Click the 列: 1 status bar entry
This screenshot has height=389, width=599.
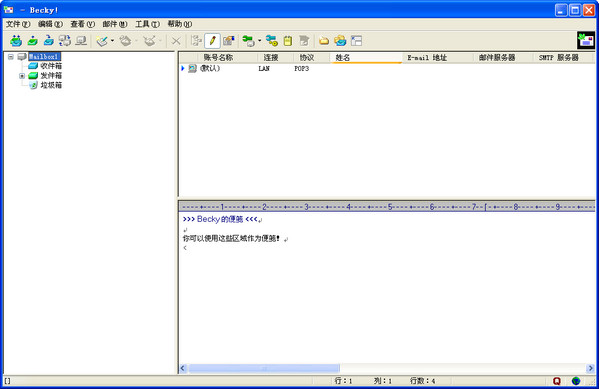(382, 381)
